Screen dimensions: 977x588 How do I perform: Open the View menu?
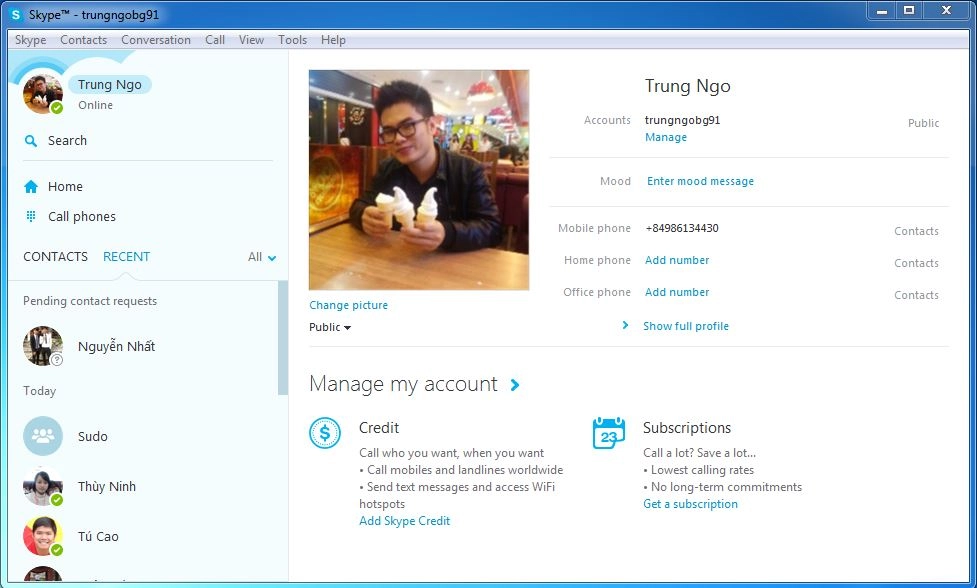pos(251,40)
